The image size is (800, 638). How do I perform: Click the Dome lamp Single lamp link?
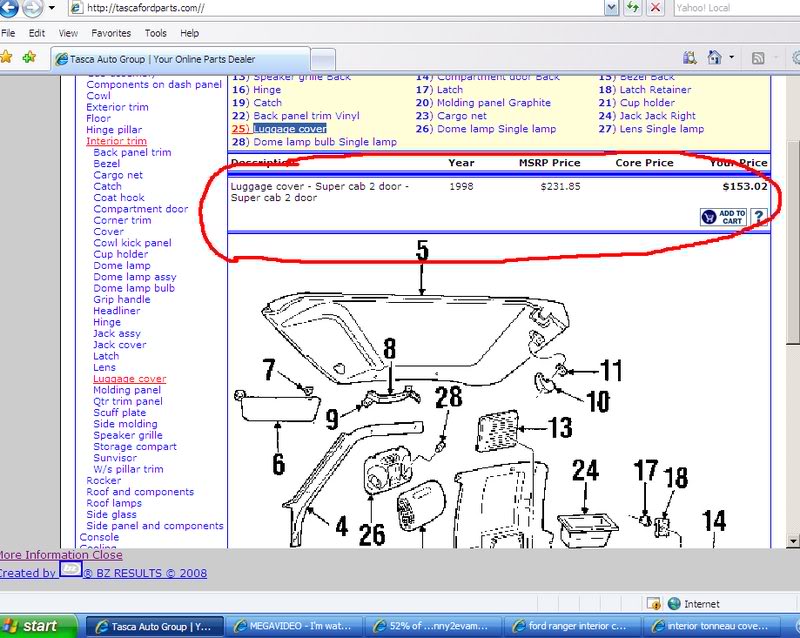[x=496, y=129]
